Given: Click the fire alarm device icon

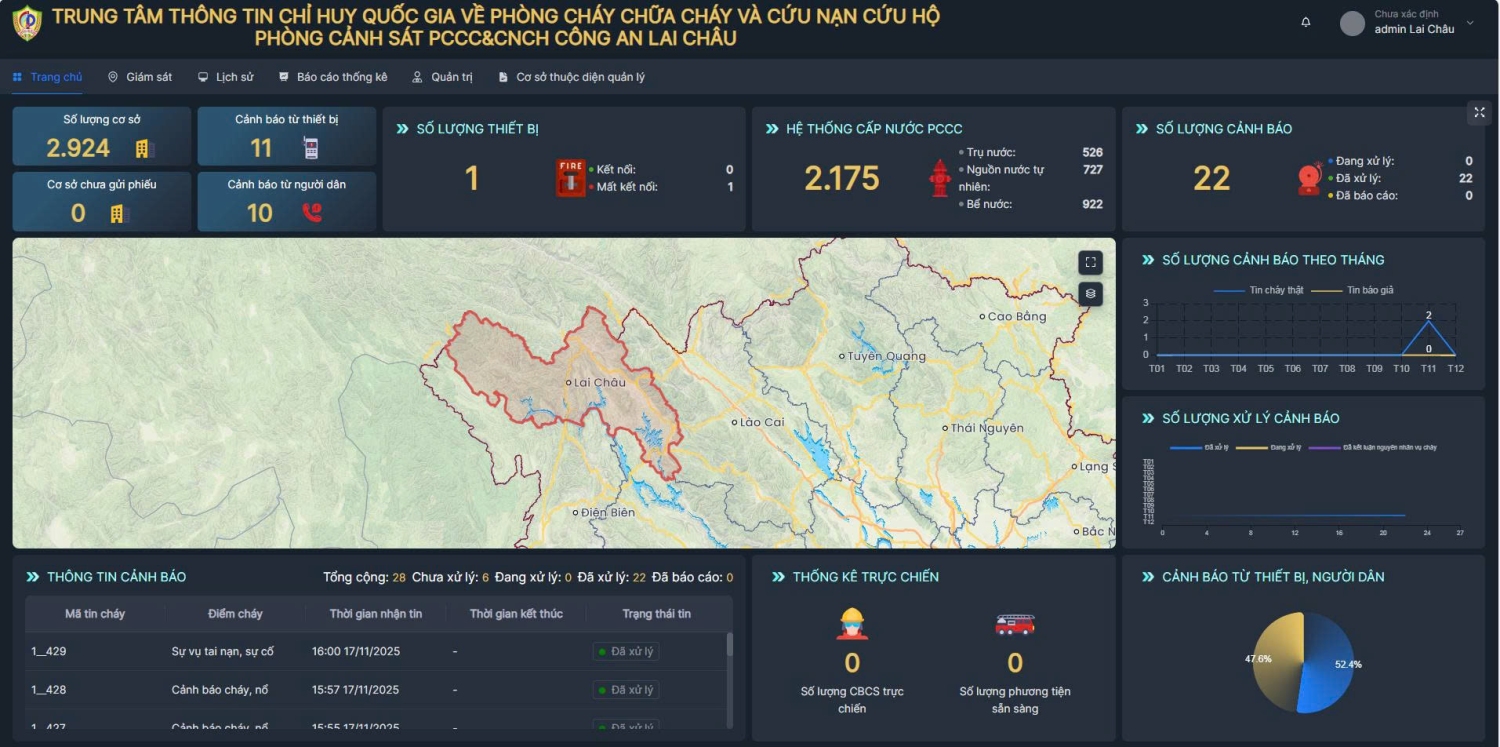Looking at the screenshot, I should coord(570,178).
